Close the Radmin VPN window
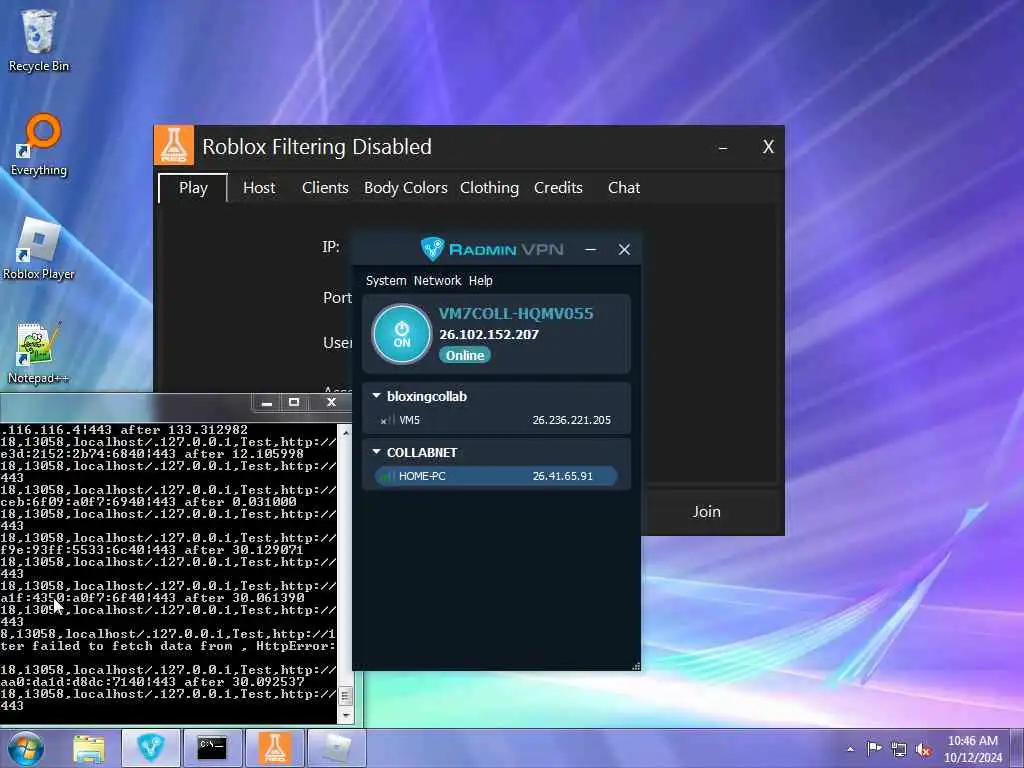Viewport: 1024px width, 768px height. [x=624, y=249]
